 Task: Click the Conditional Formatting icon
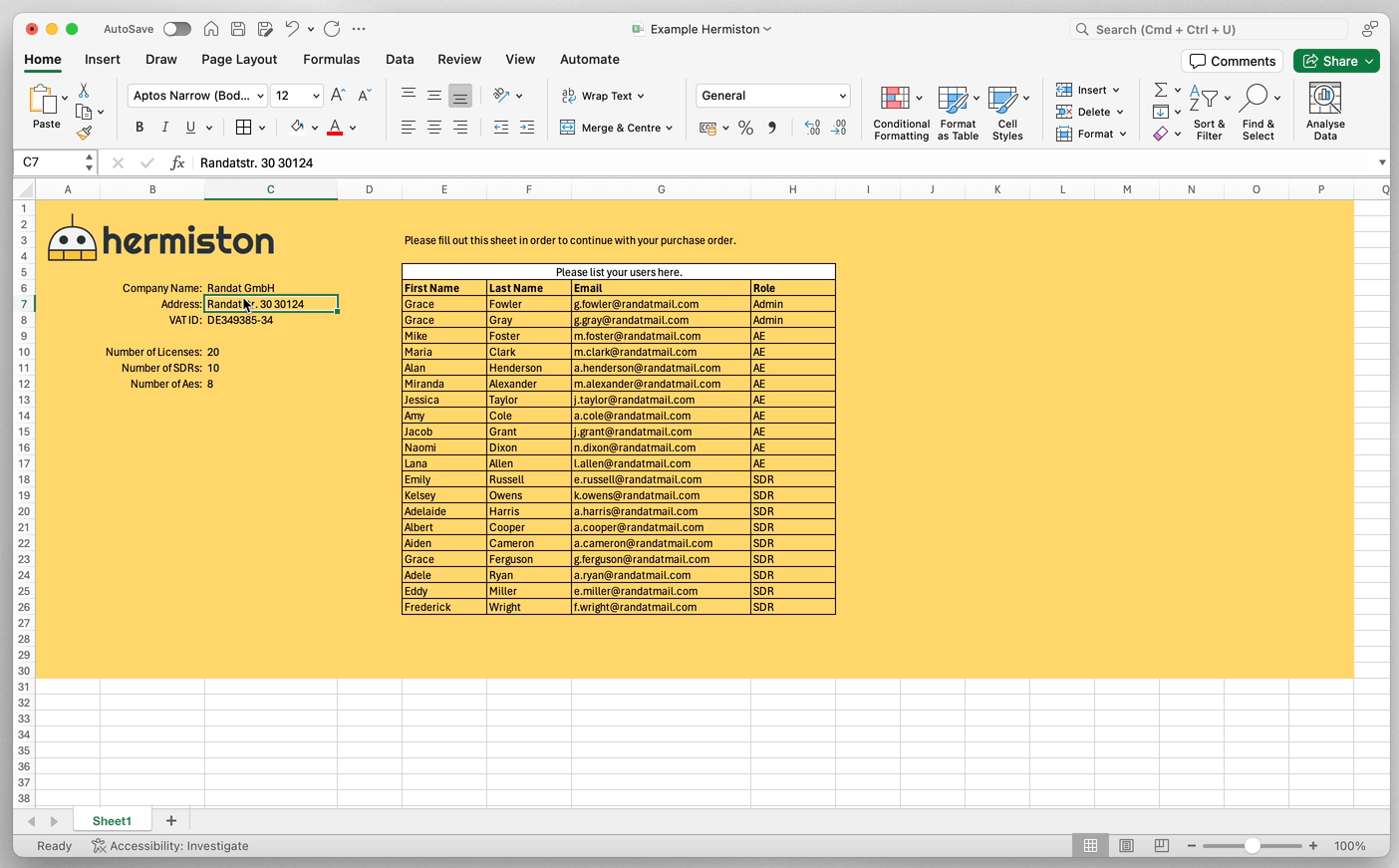895,99
